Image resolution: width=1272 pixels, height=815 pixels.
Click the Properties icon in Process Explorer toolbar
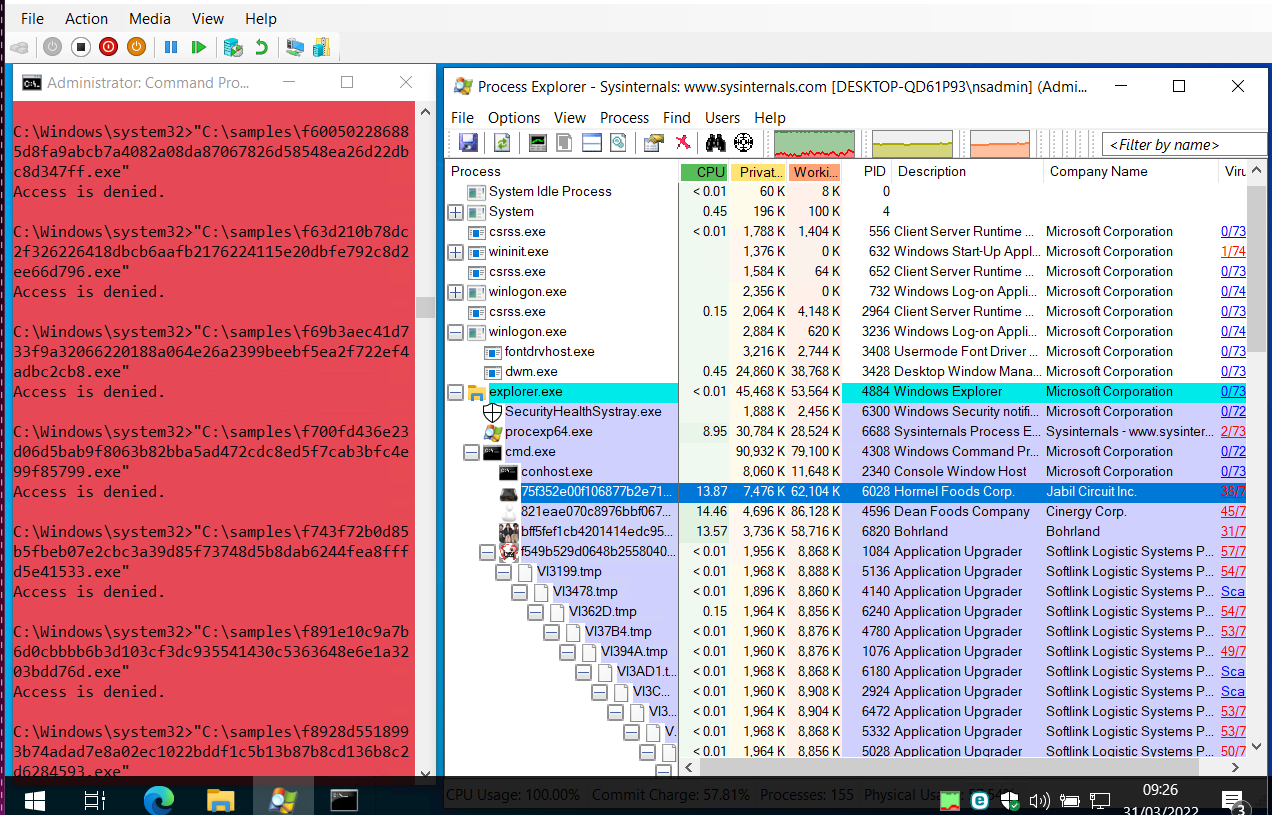coord(654,143)
